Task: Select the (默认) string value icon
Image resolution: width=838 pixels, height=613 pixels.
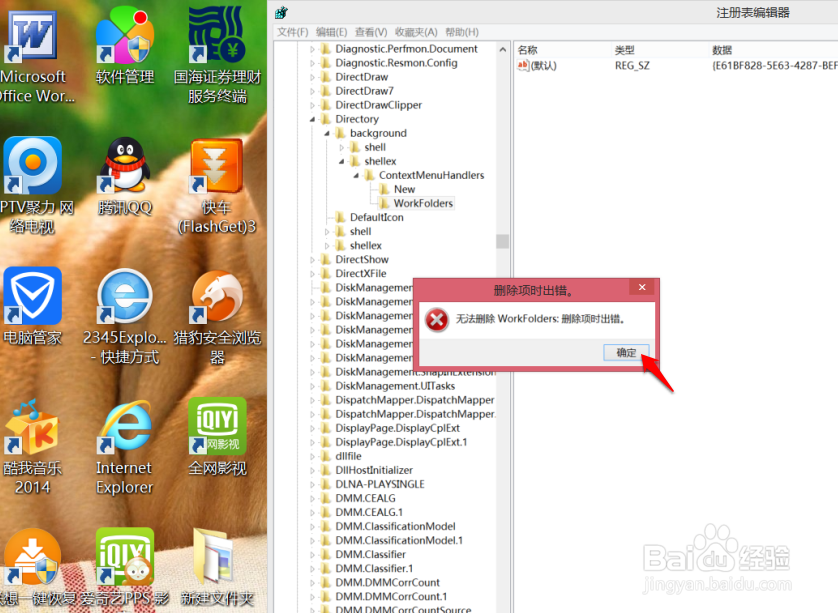Action: [x=523, y=65]
